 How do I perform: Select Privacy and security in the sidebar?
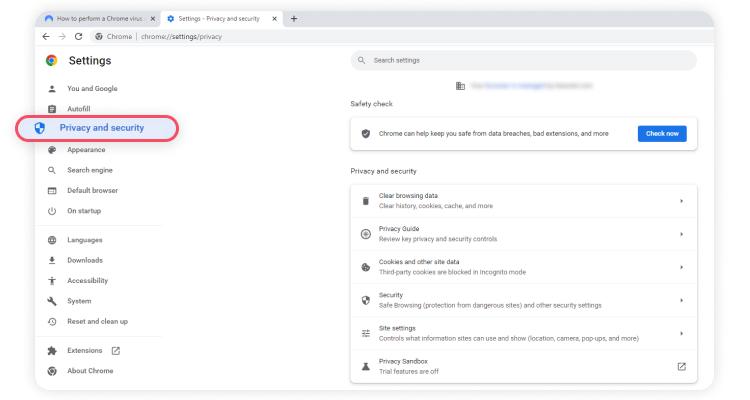tap(97, 128)
